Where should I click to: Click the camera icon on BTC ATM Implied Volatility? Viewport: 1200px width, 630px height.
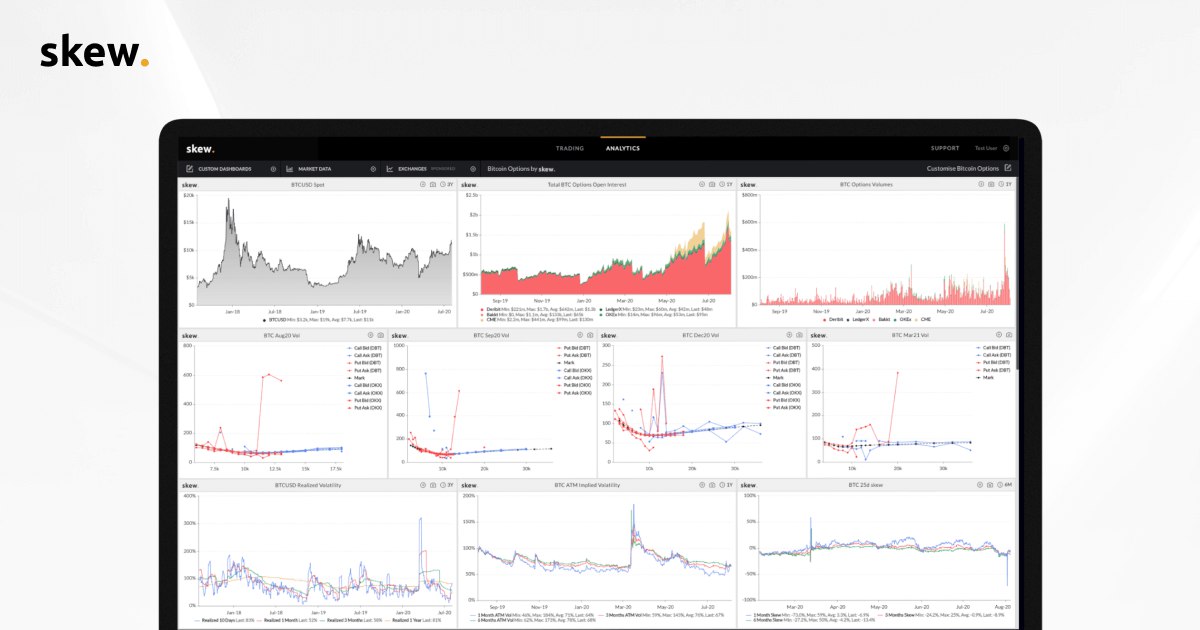[x=710, y=485]
